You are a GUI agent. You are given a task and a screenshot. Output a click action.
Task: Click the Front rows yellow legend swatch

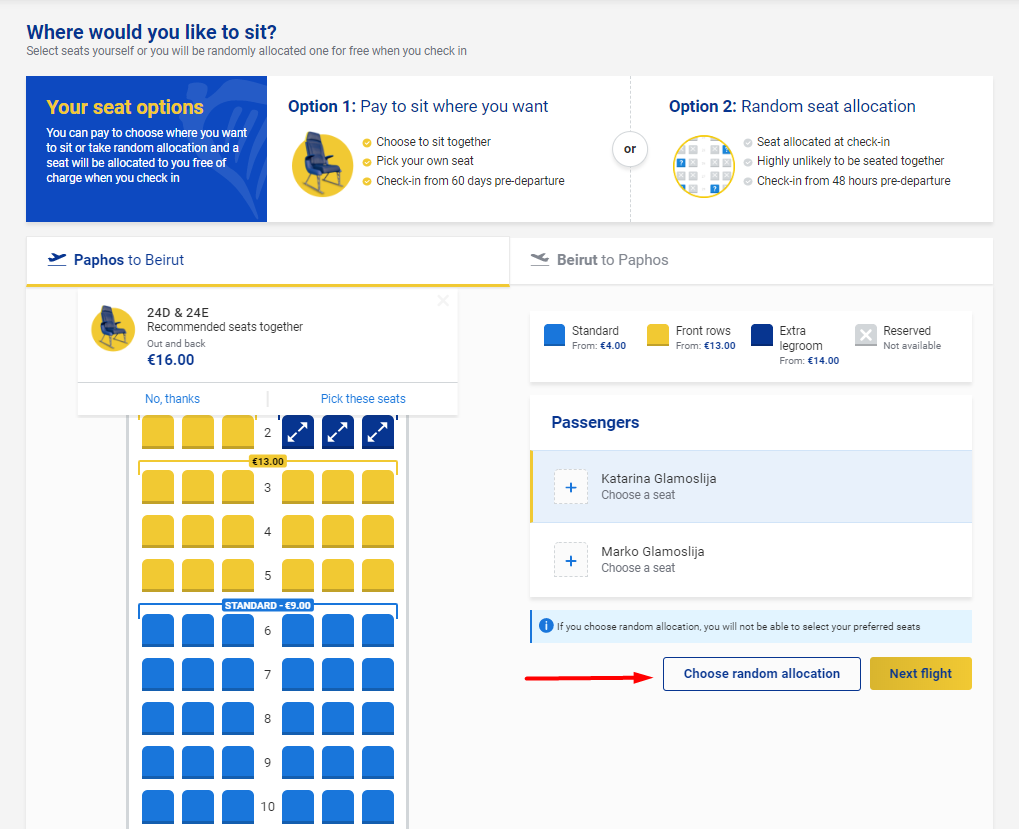pos(658,335)
